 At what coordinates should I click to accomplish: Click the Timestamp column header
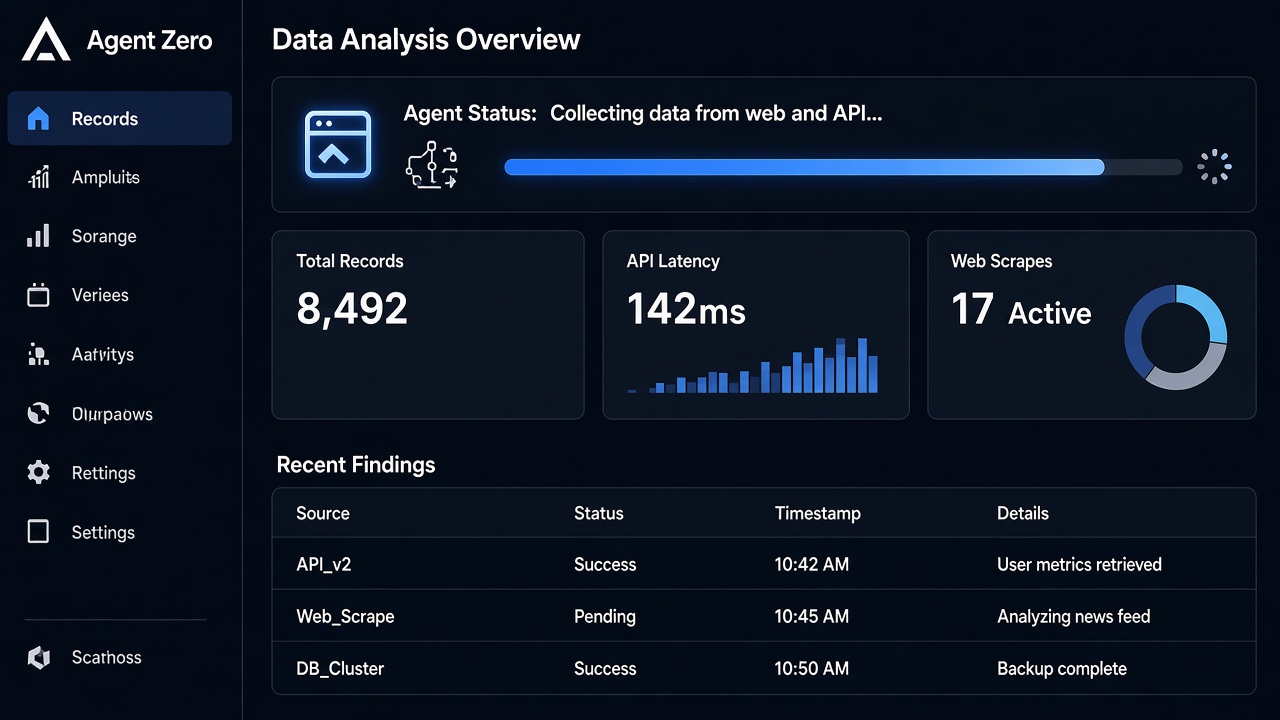coord(818,513)
